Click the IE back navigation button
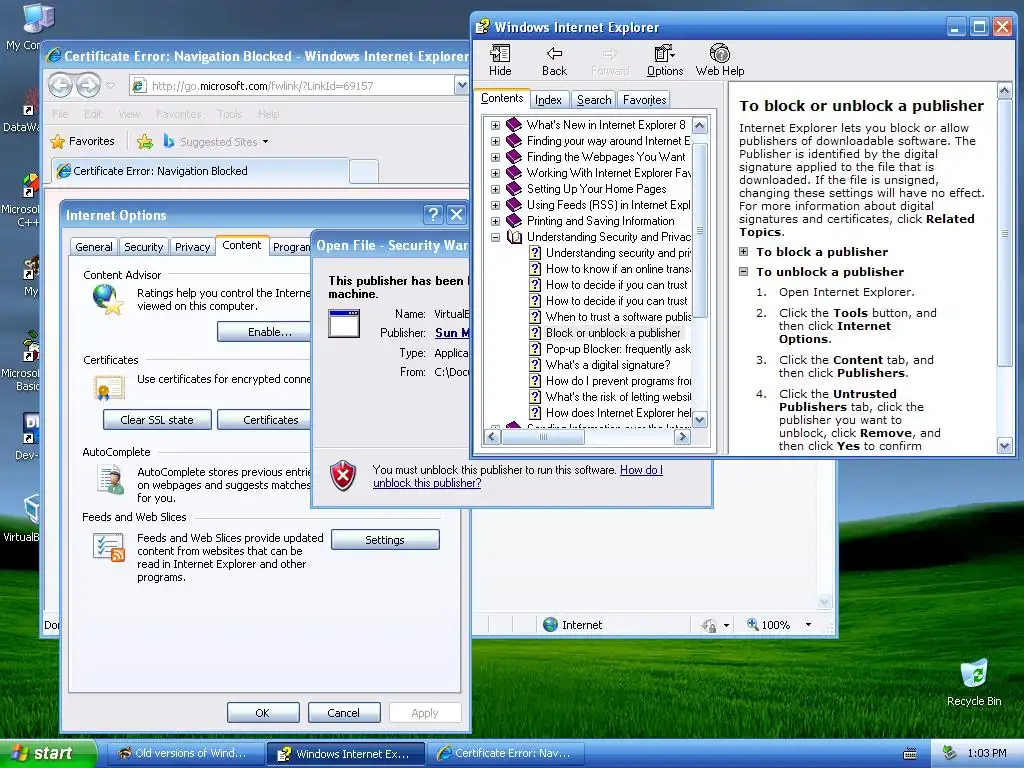 pos(60,85)
